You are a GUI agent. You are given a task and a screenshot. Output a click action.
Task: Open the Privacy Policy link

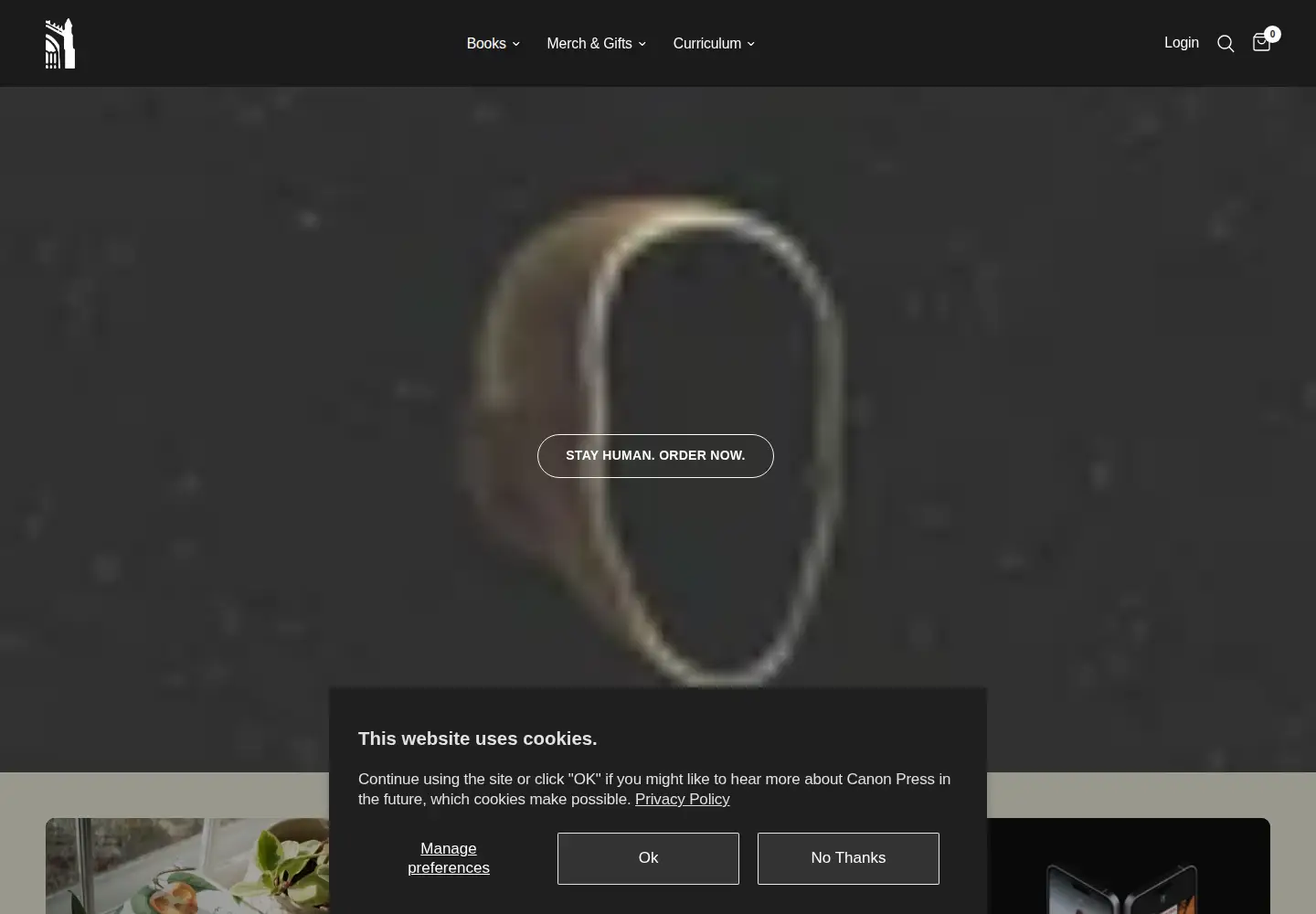pyautogui.click(x=682, y=799)
